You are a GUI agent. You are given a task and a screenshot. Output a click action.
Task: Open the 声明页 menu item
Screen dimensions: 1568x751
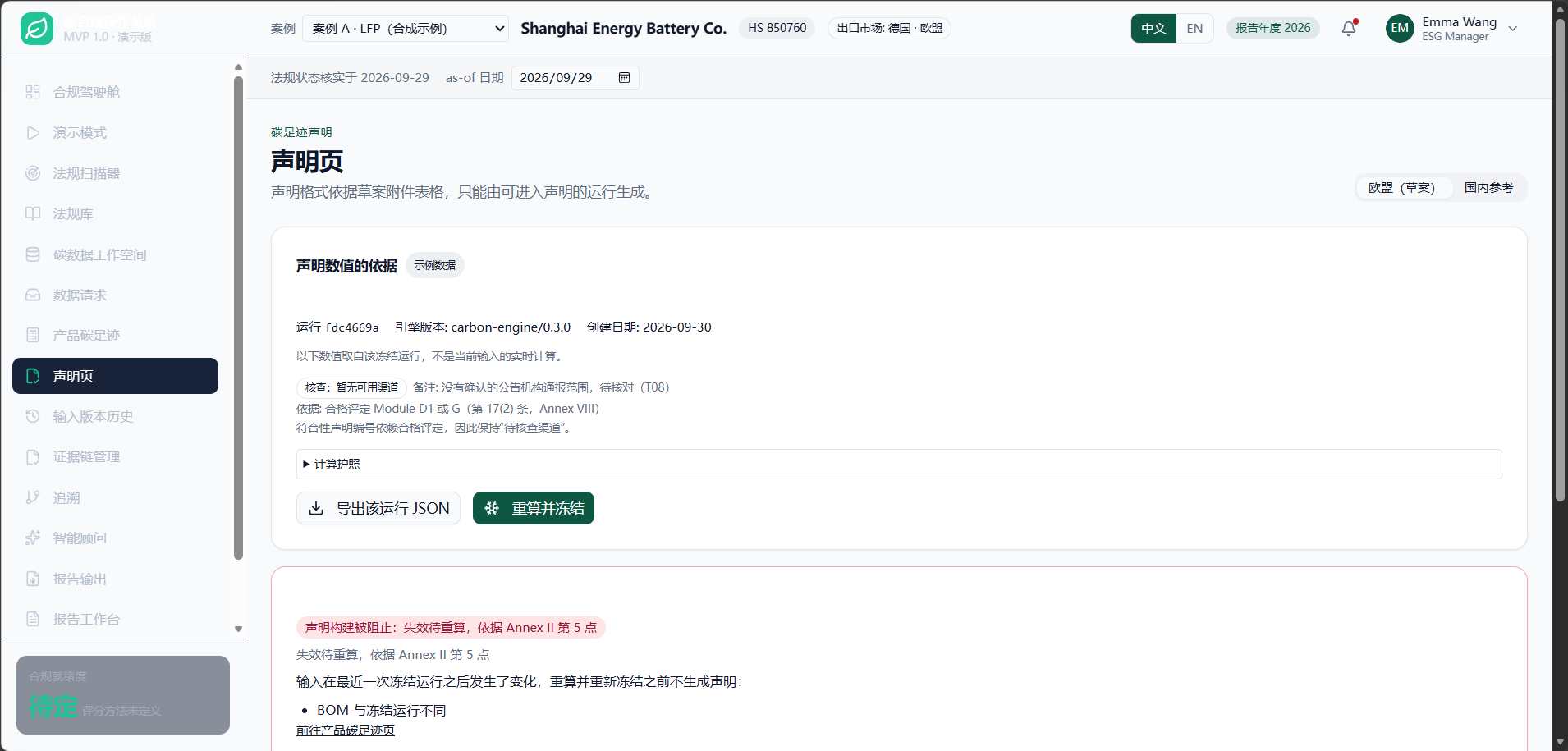pyautogui.click(x=115, y=376)
